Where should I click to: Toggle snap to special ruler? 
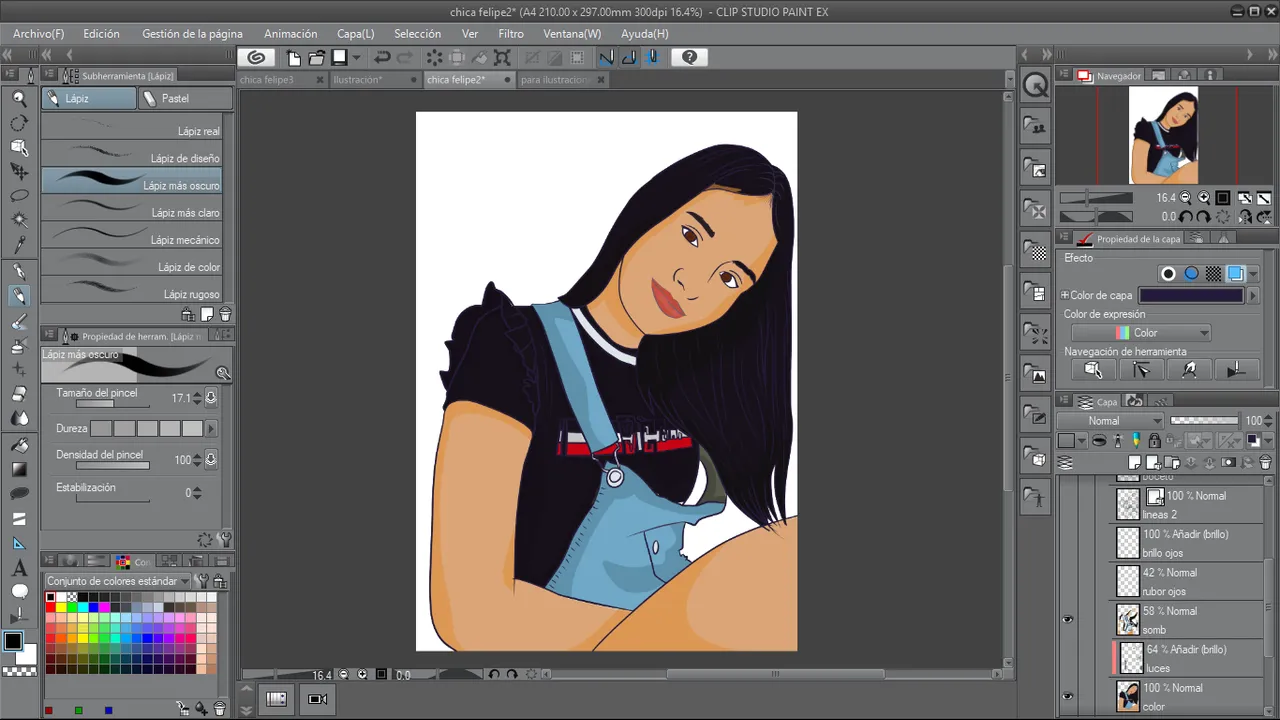[x=629, y=57]
